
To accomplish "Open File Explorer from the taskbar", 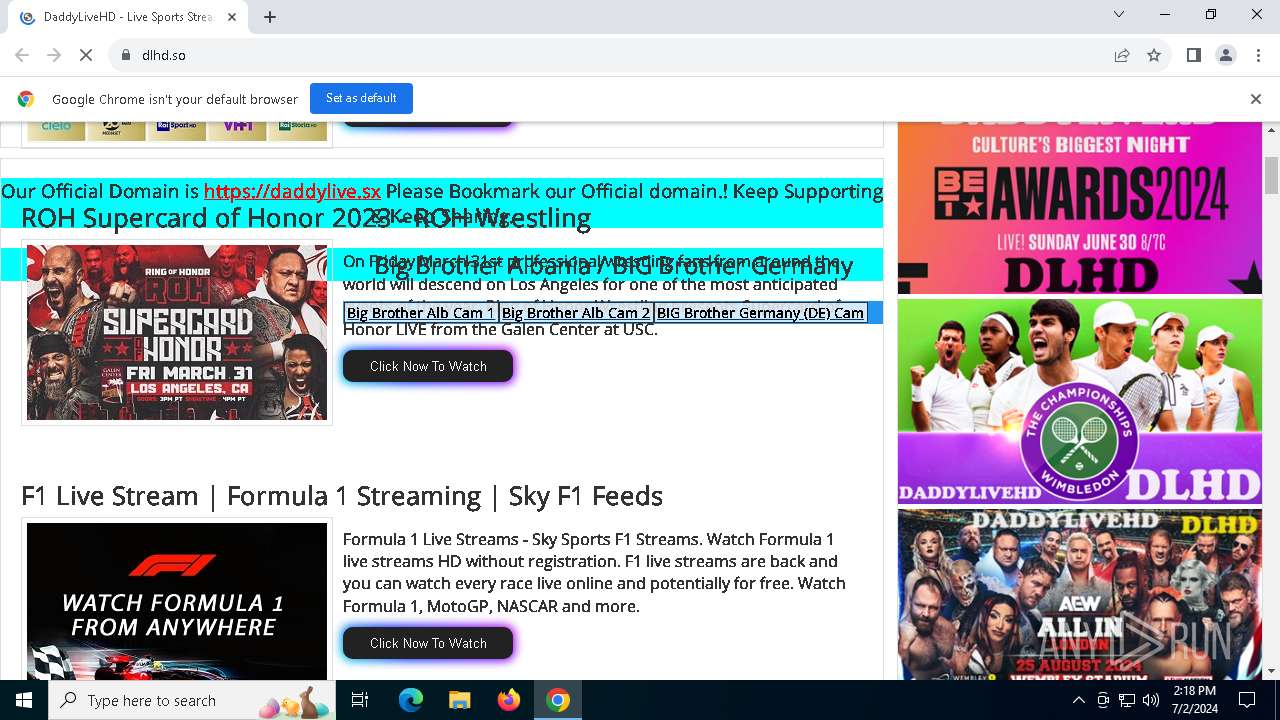I will click(459, 700).
